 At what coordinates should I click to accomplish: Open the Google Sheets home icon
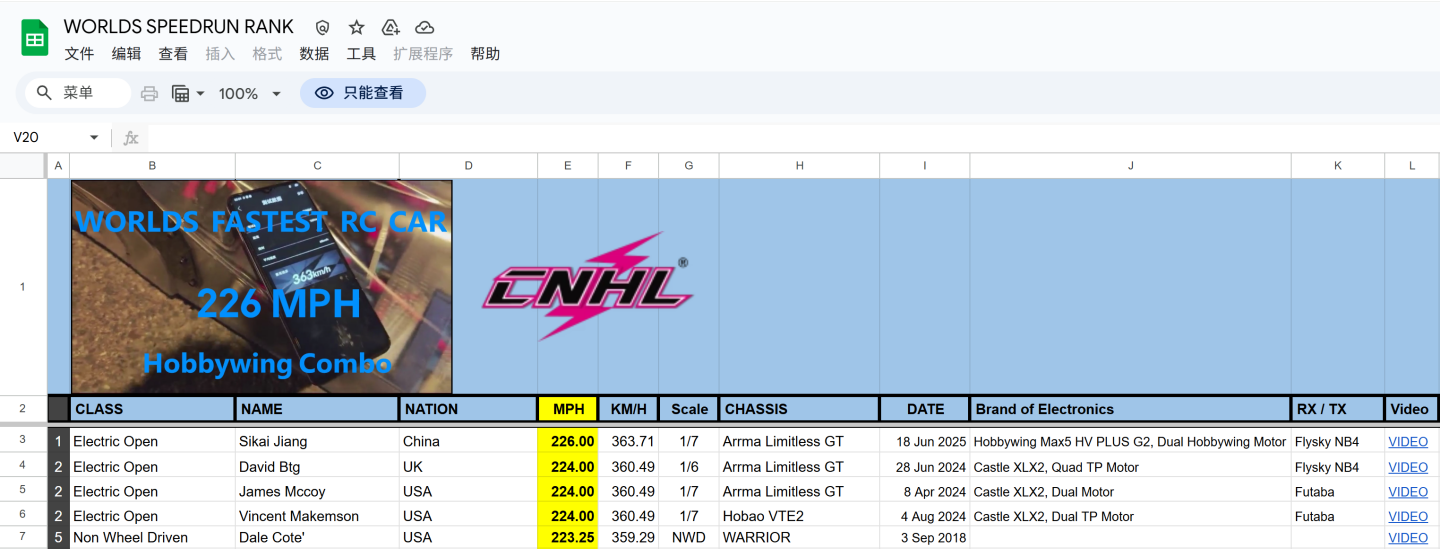(35, 39)
